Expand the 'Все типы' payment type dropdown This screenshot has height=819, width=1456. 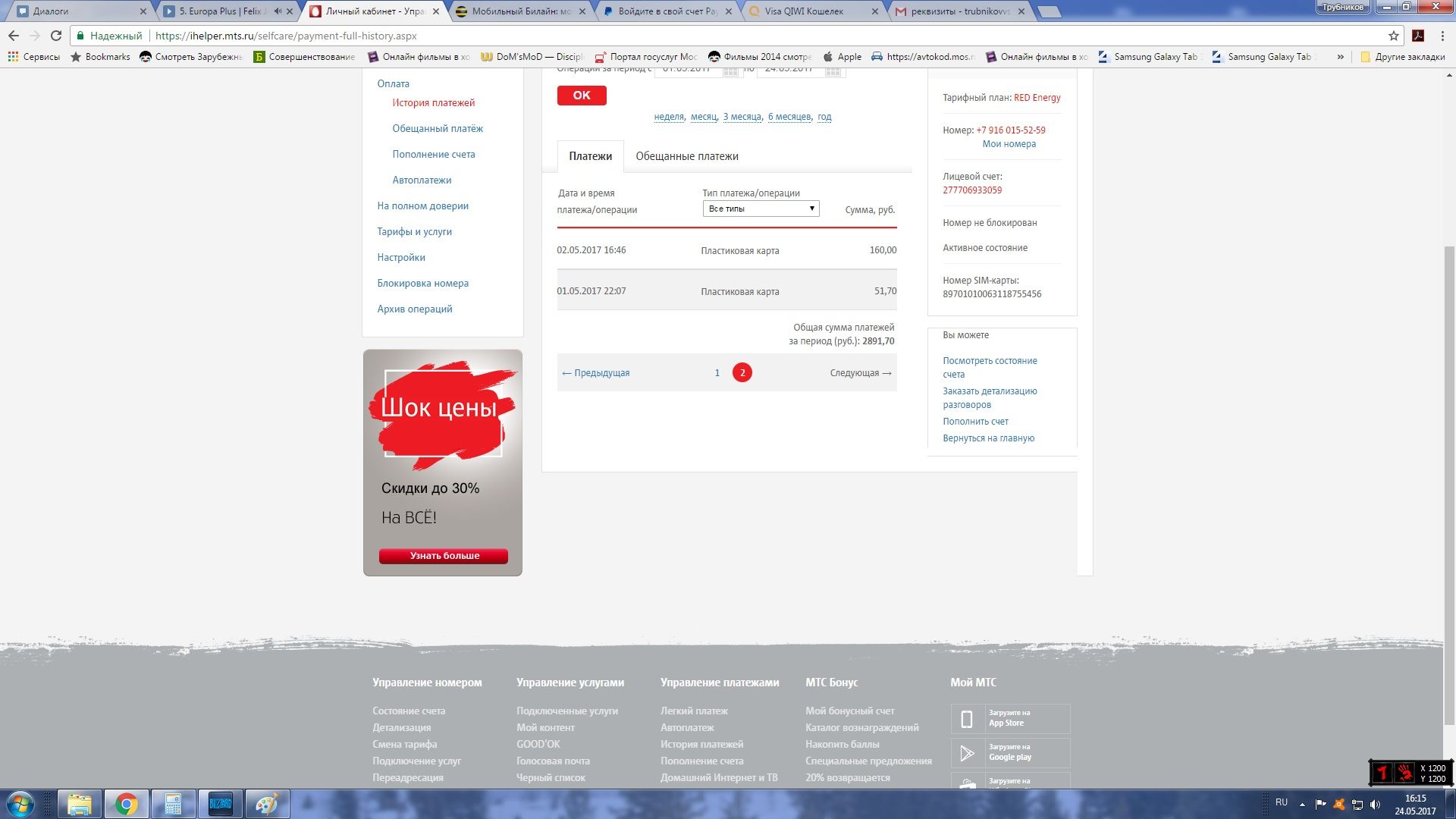(761, 209)
